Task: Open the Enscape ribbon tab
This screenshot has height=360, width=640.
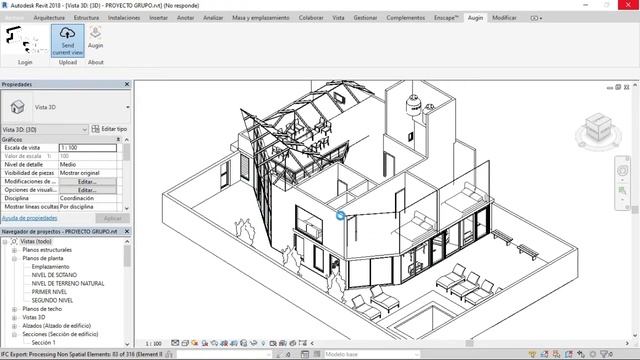Action: click(446, 18)
